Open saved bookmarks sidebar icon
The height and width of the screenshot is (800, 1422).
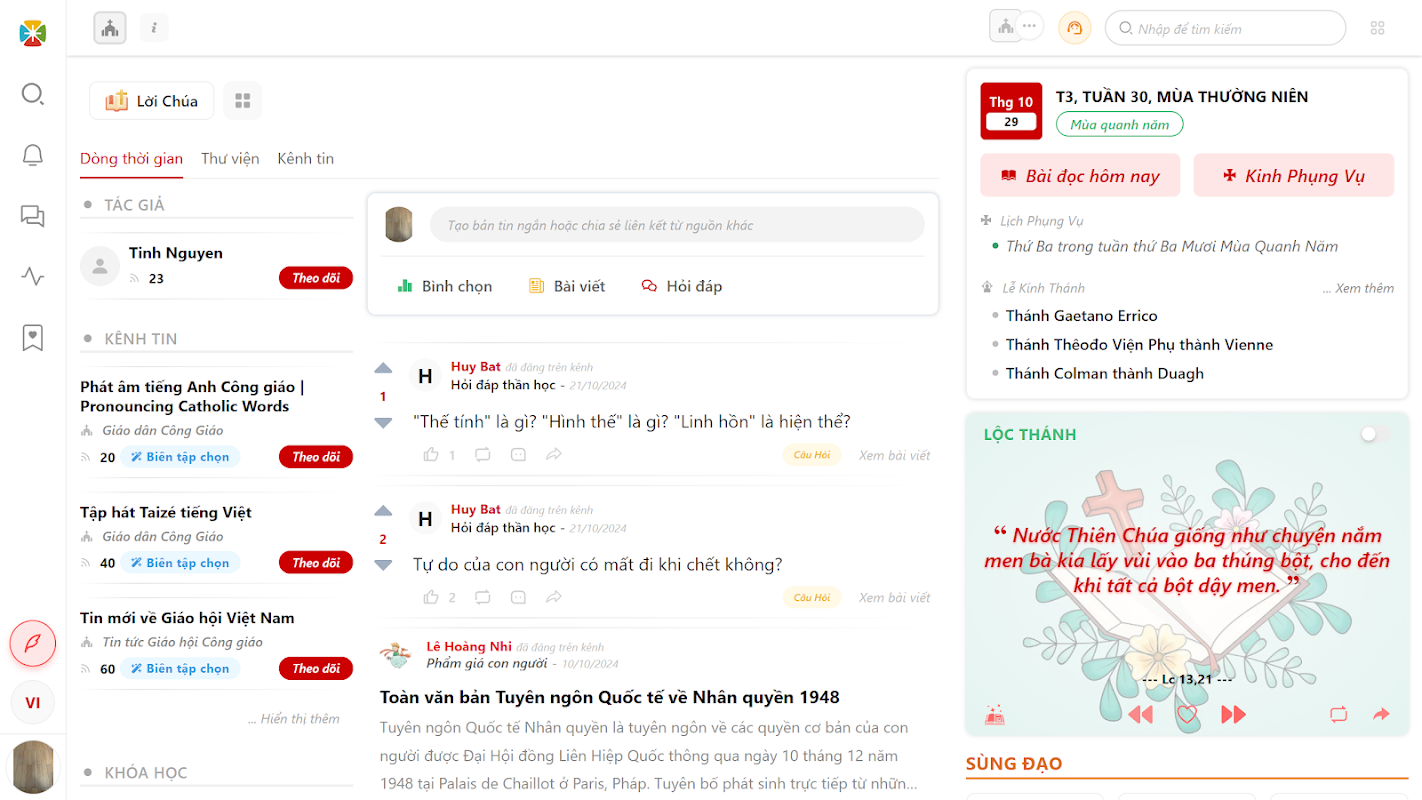pos(33,338)
